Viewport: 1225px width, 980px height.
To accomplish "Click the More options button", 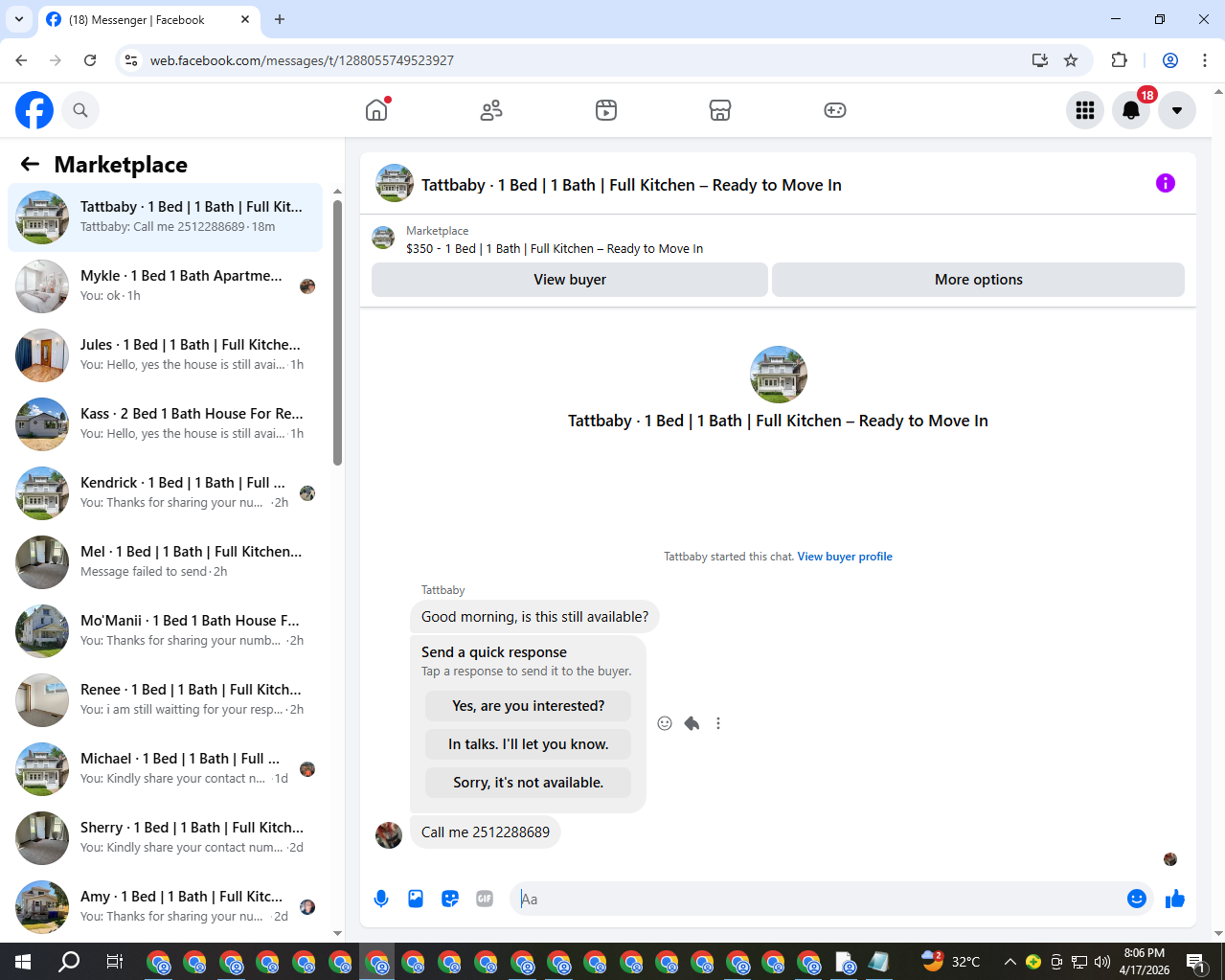I will coord(978,280).
